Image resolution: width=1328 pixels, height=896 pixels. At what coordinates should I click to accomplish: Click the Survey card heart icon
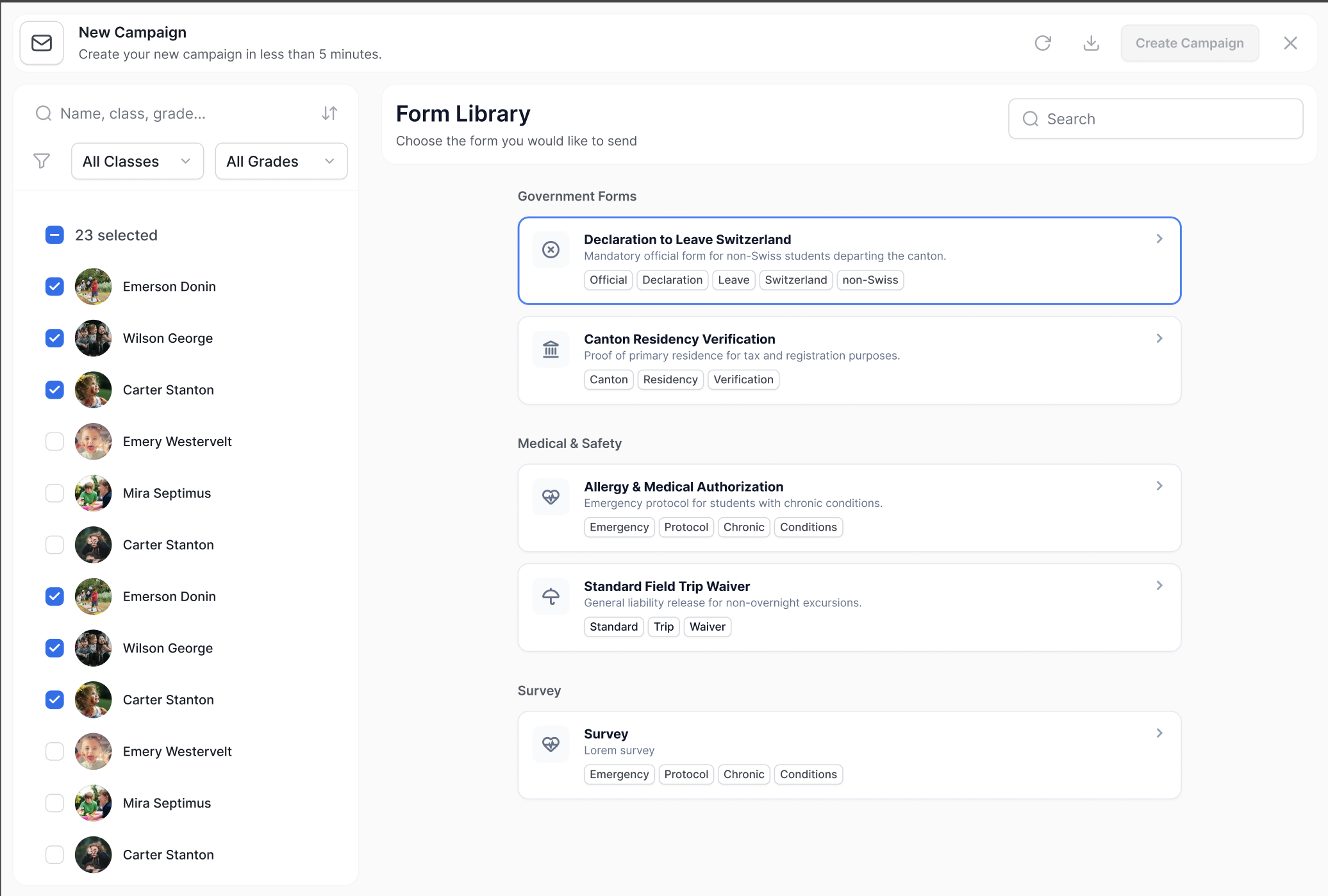click(x=551, y=744)
